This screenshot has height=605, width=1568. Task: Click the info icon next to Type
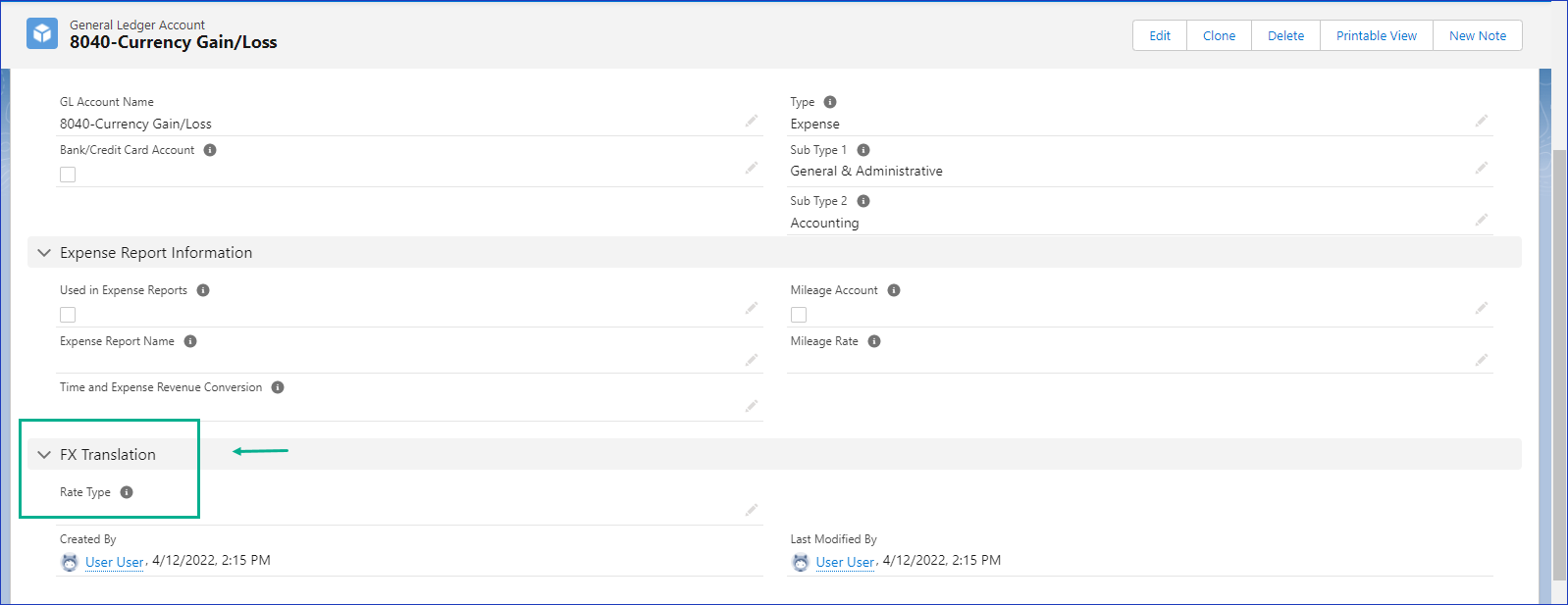point(830,102)
